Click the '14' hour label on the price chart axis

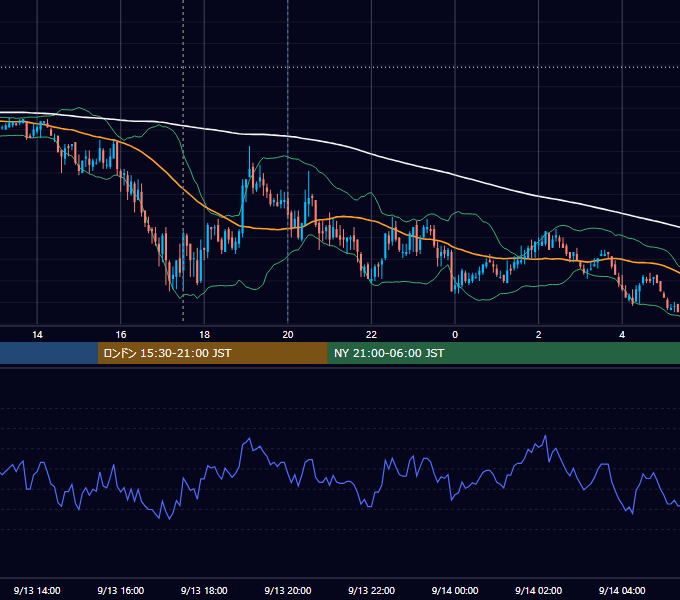click(37, 335)
